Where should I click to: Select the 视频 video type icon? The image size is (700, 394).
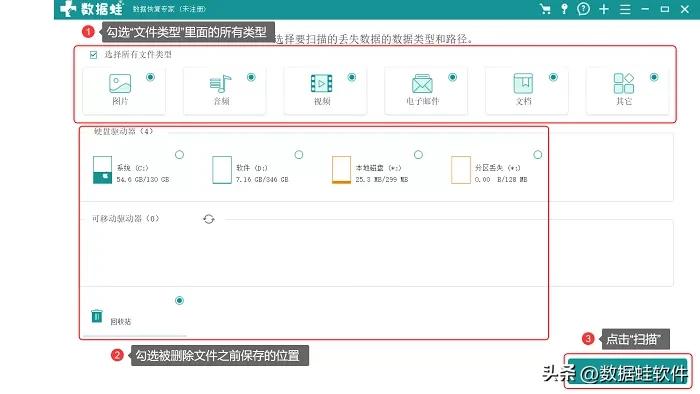point(321,83)
